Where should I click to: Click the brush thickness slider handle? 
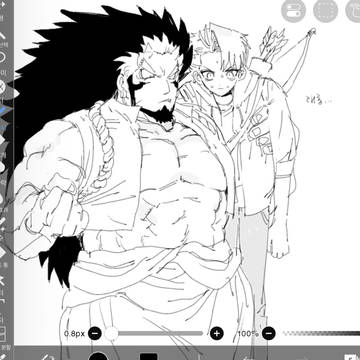click(112, 333)
